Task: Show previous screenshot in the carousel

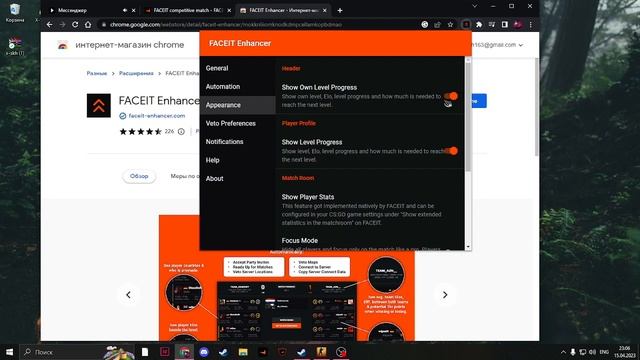Action: pos(128,295)
